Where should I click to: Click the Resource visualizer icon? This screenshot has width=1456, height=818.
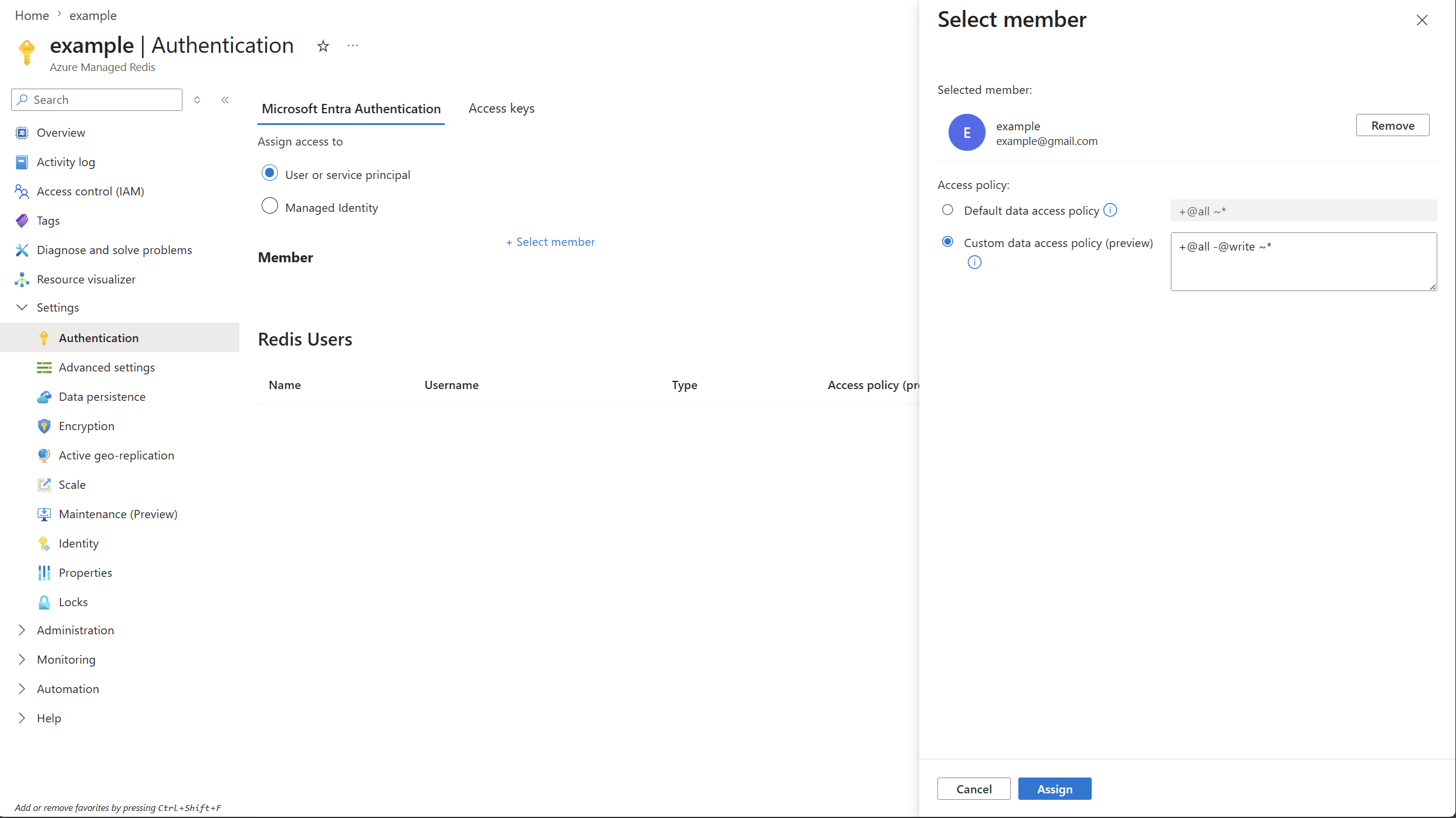click(22, 279)
